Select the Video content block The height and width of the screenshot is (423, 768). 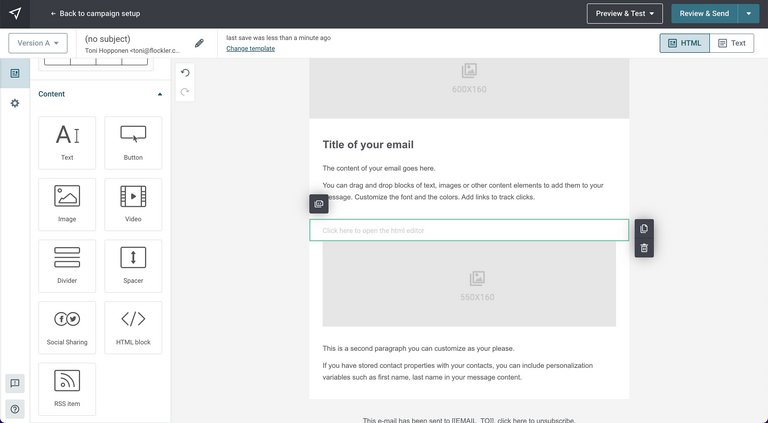click(133, 204)
